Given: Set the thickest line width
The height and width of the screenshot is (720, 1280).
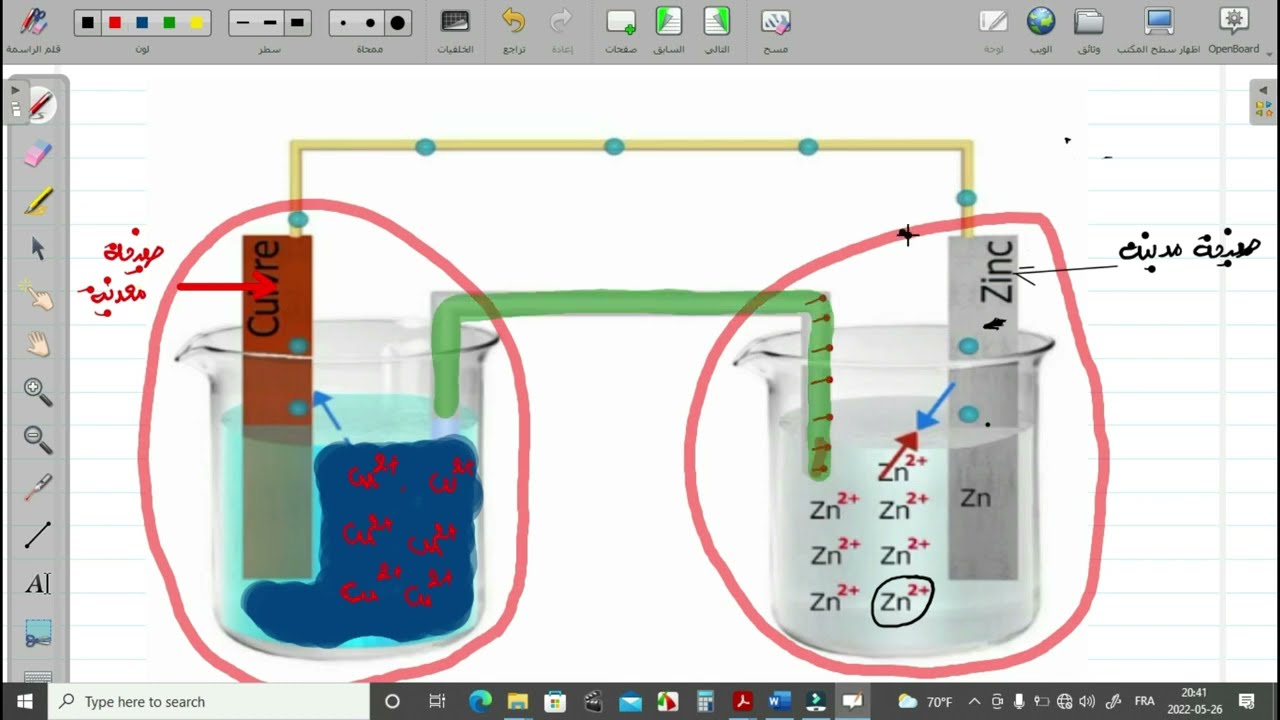Looking at the screenshot, I should tap(297, 22).
